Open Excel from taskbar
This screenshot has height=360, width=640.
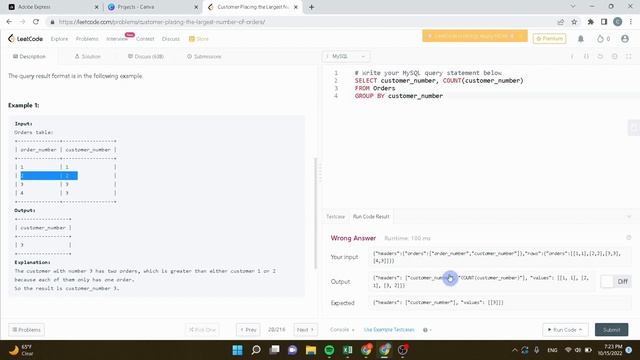[347, 350]
